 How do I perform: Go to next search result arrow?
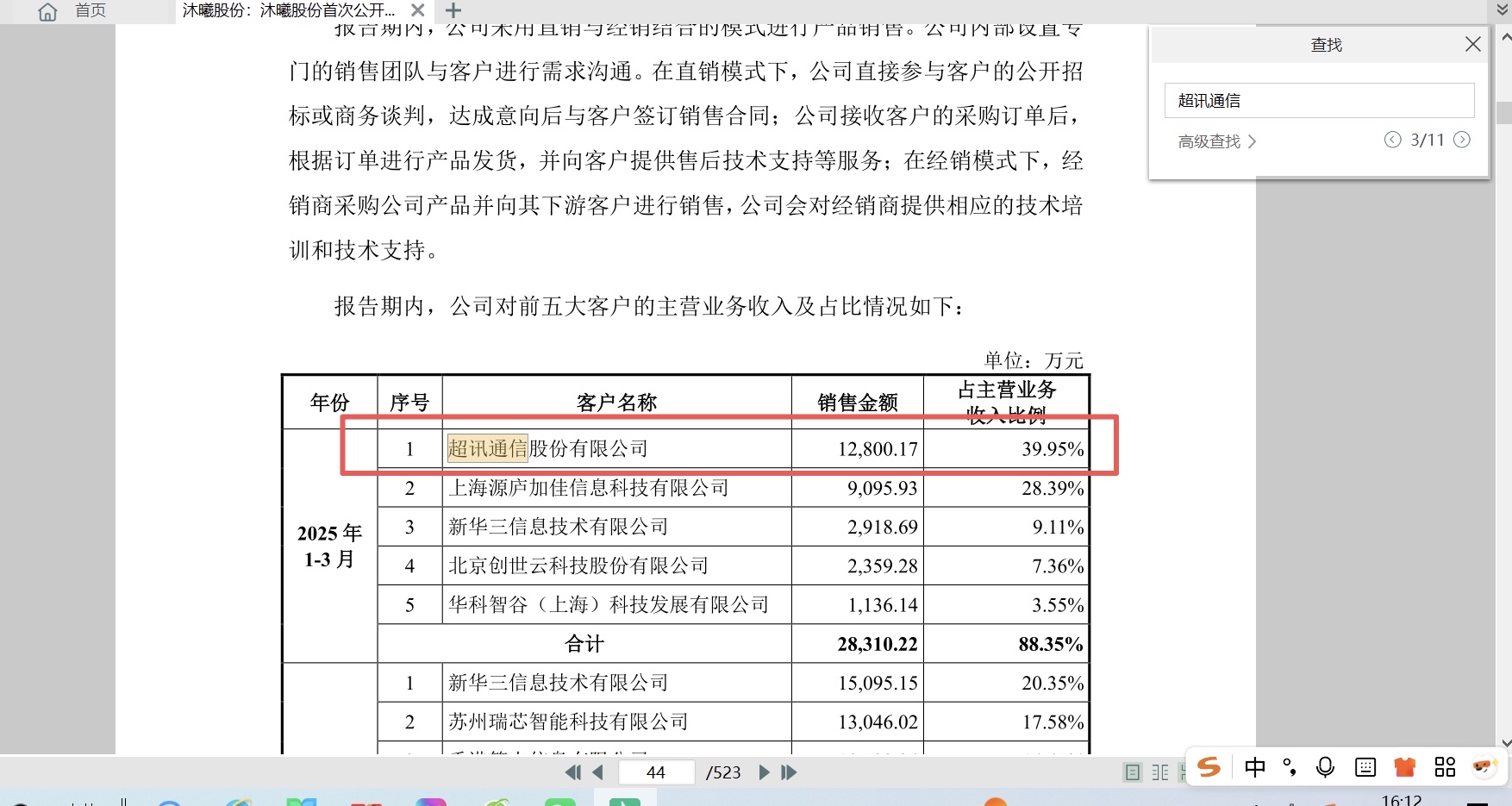pos(1462,140)
